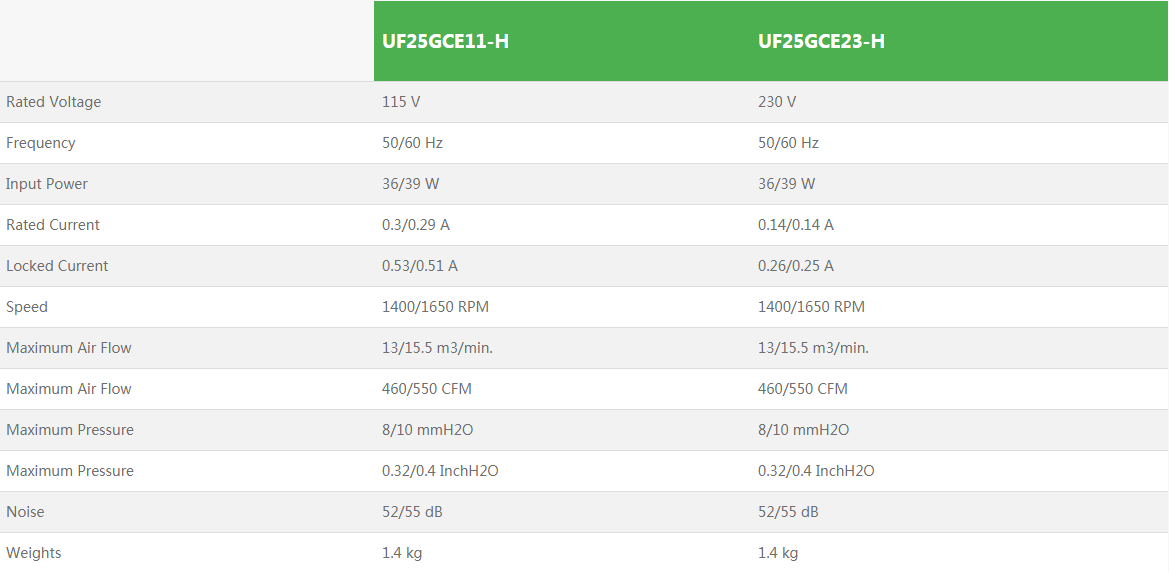
Task: Select the Frequency row label
Action: pyautogui.click(x=41, y=143)
